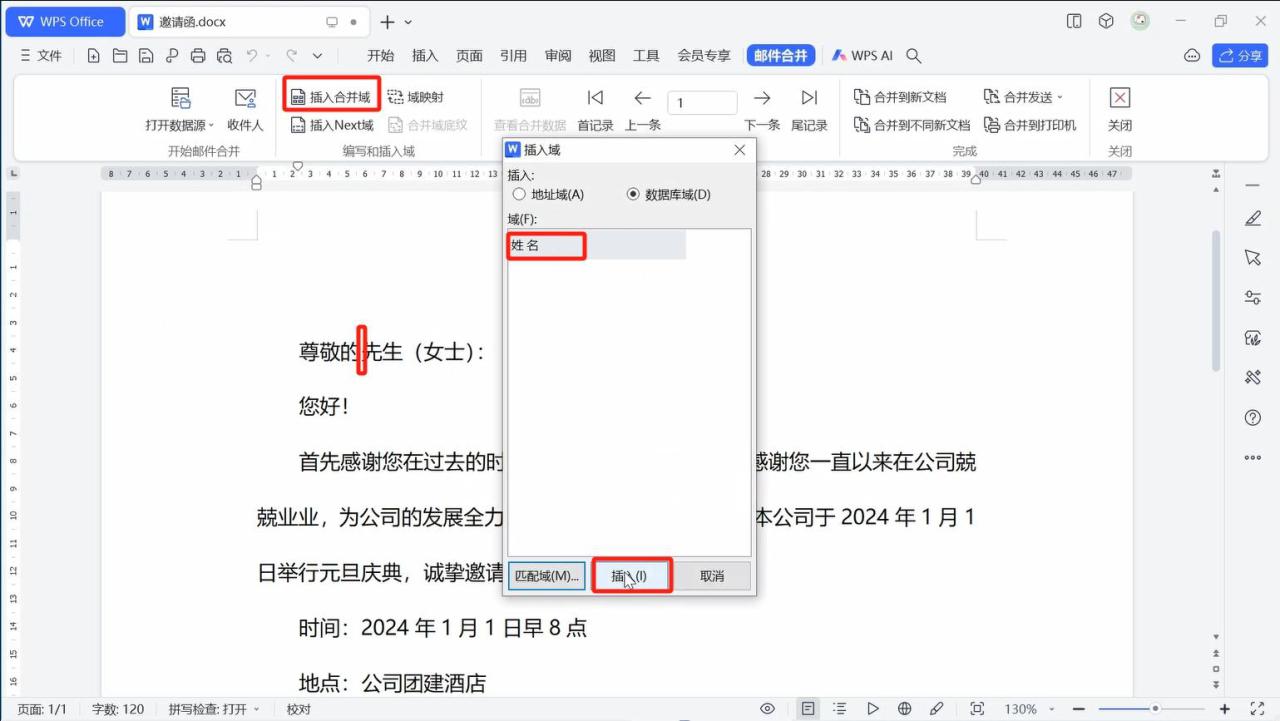Switch to the View (视图) tab

tap(602, 56)
